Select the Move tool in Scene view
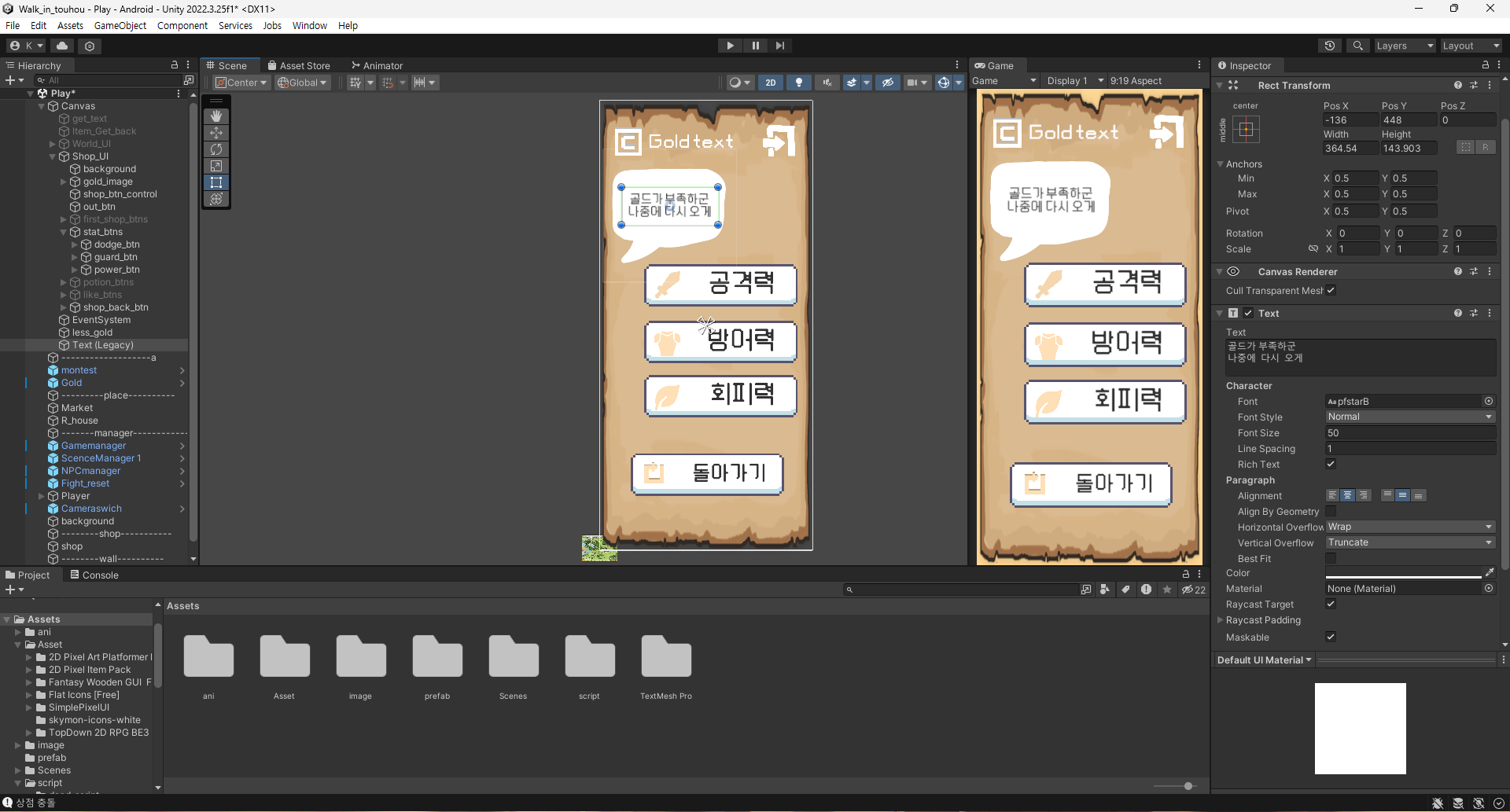This screenshot has height=812, width=1510. tap(216, 133)
